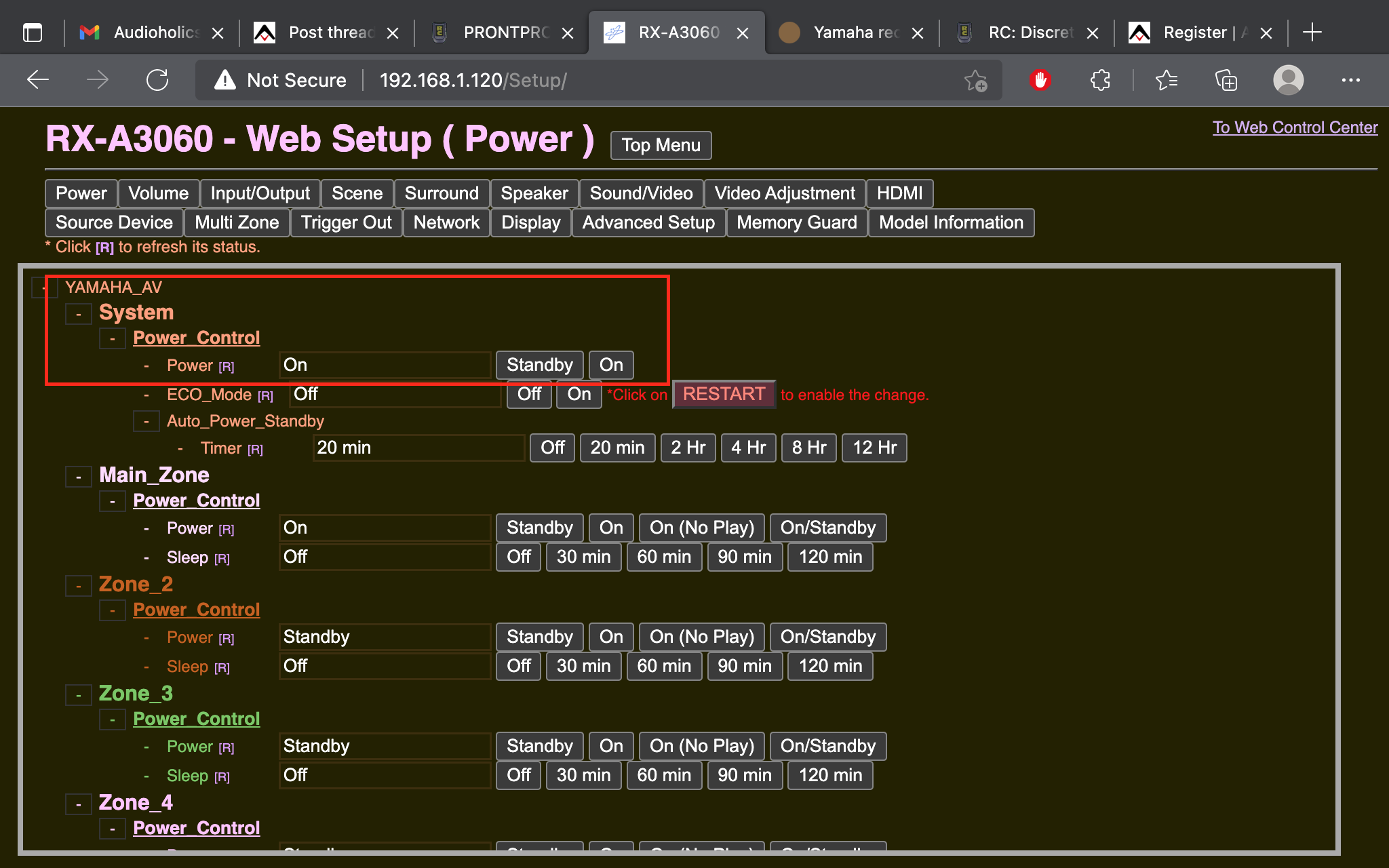Collapse the YAMAHA_AV root node
This screenshot has height=868, width=1389.
click(x=45, y=288)
